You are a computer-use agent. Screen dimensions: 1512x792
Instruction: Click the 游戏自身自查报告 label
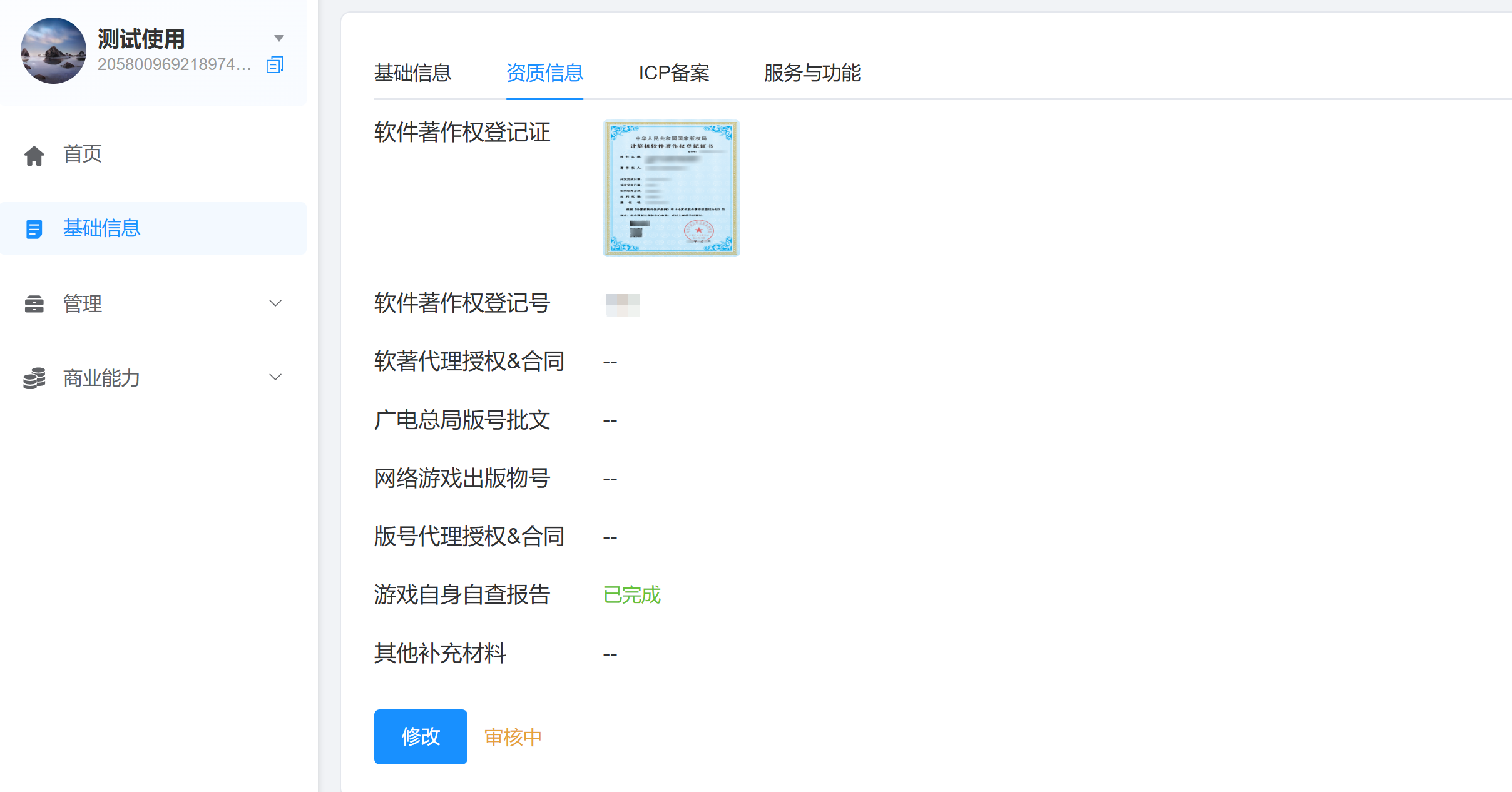(x=462, y=595)
